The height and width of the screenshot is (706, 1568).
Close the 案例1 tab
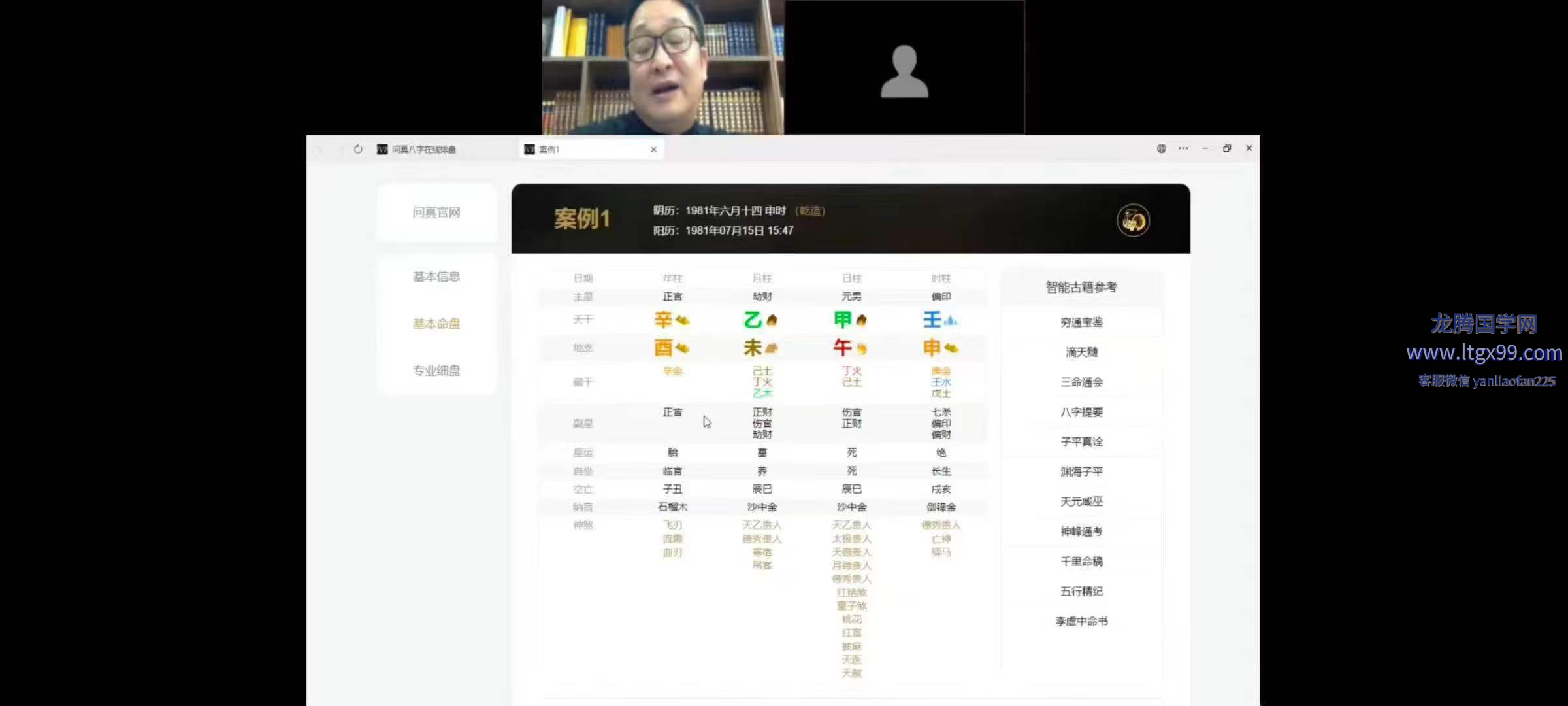point(653,150)
